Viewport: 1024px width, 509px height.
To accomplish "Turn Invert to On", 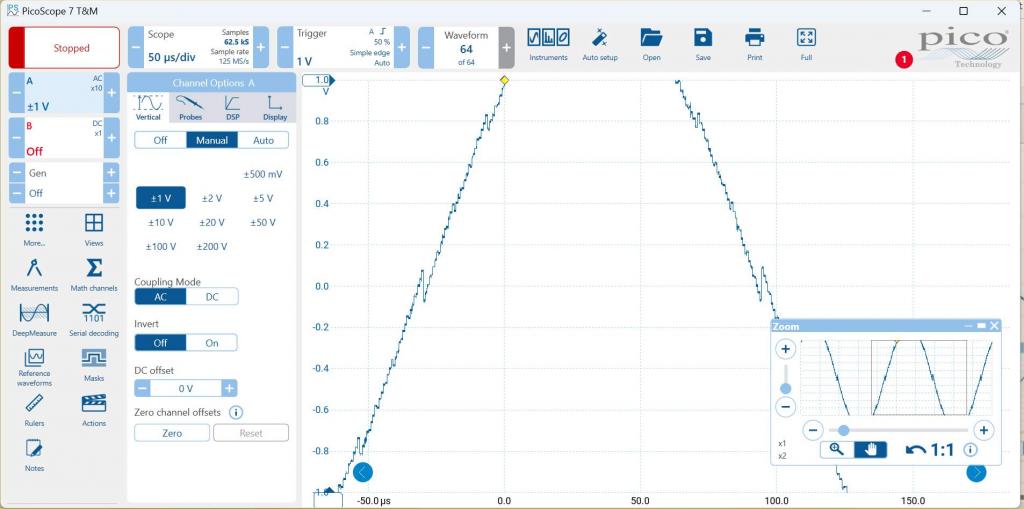I will (212, 343).
